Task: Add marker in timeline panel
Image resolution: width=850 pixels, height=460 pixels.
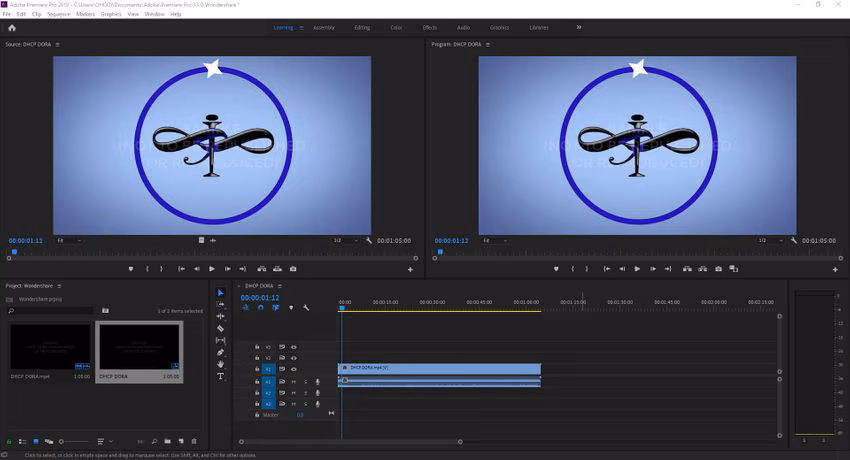Action: (x=291, y=308)
